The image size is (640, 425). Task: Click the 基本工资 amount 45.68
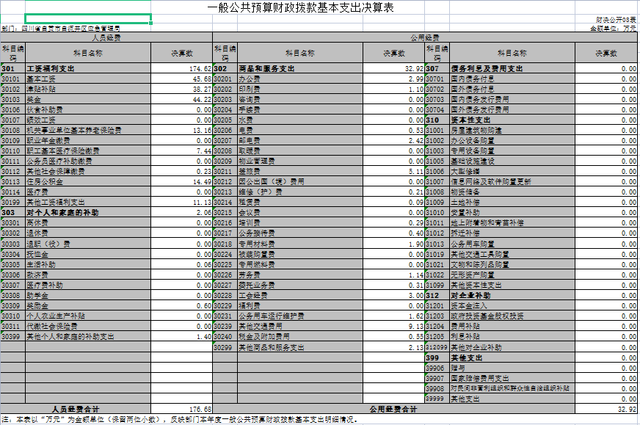(187, 77)
